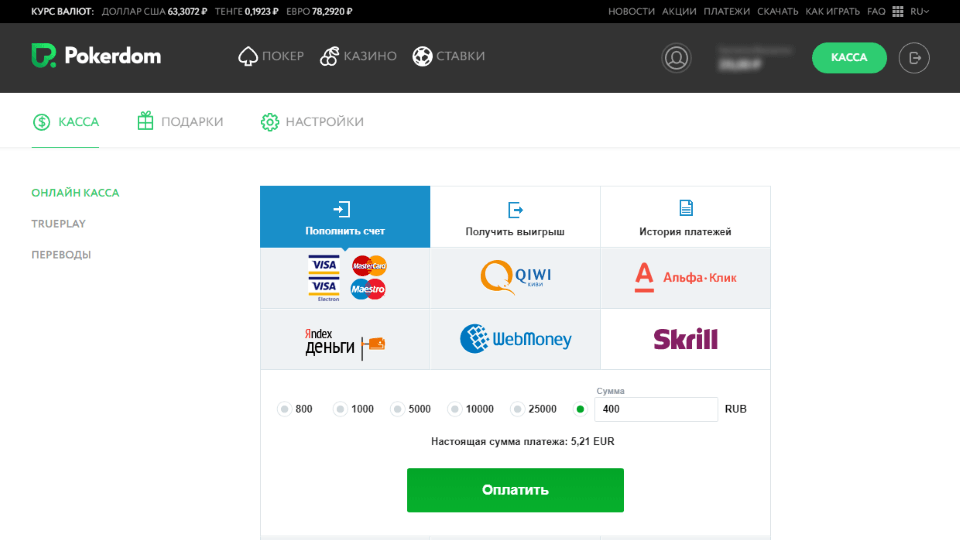Select the 800 amount radio button
960x540 pixels.
point(284,409)
